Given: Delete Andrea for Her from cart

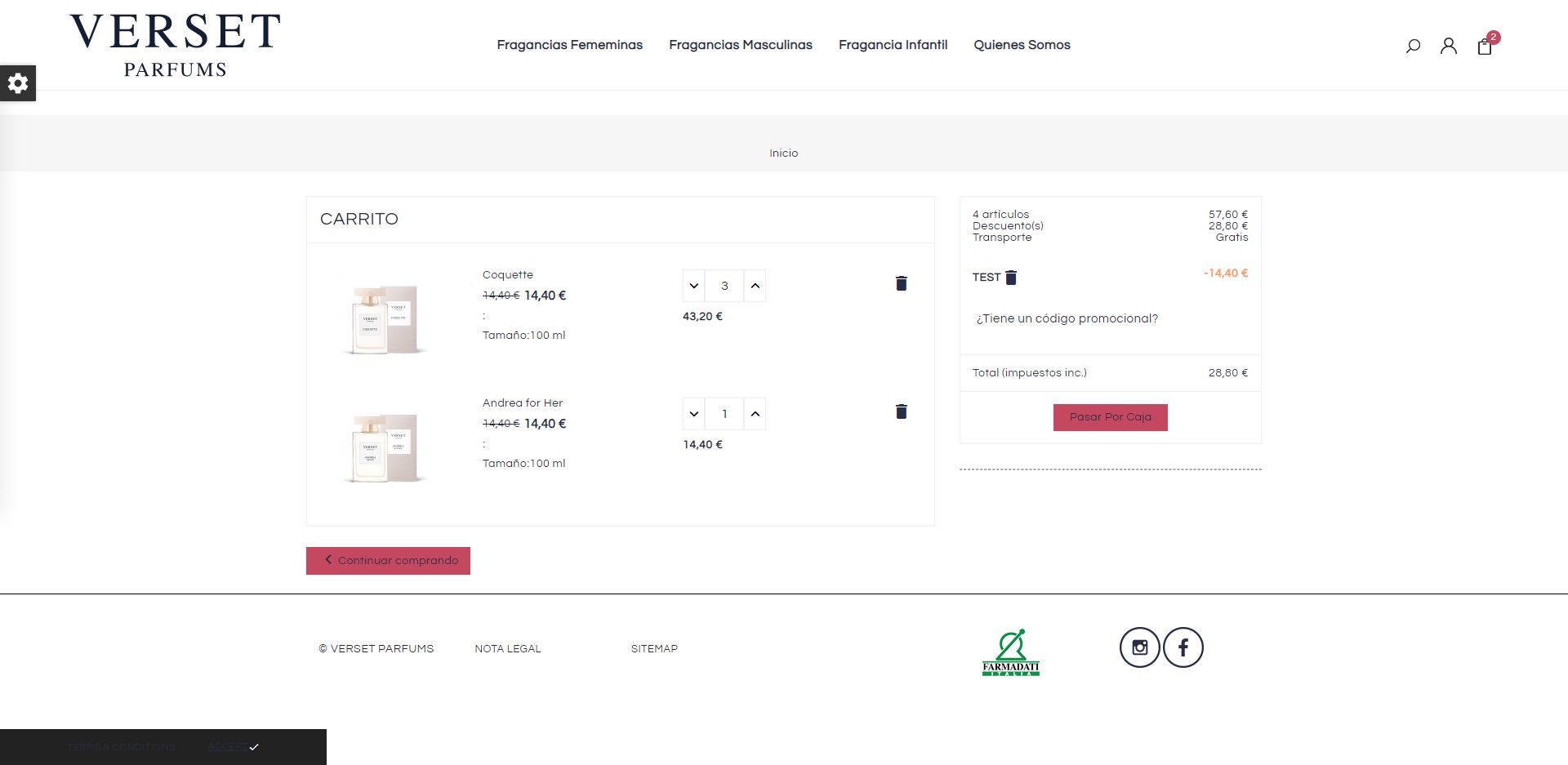Looking at the screenshot, I should click(x=902, y=411).
